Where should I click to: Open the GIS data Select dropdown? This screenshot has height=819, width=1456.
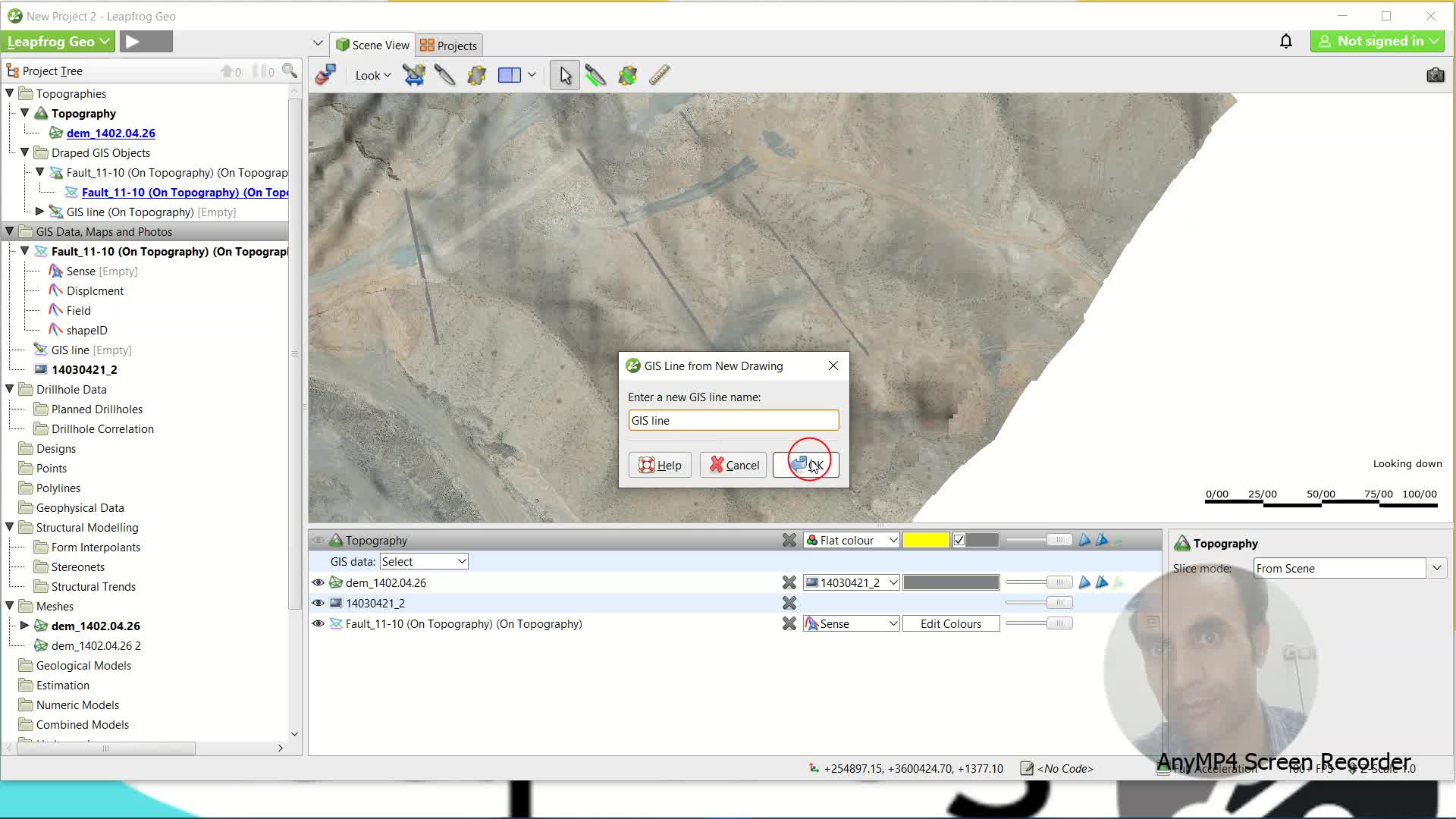point(424,561)
